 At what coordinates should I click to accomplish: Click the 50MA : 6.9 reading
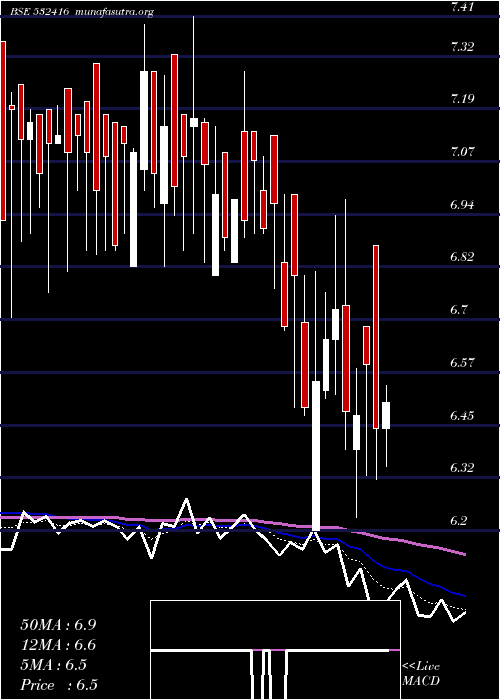click(58, 625)
